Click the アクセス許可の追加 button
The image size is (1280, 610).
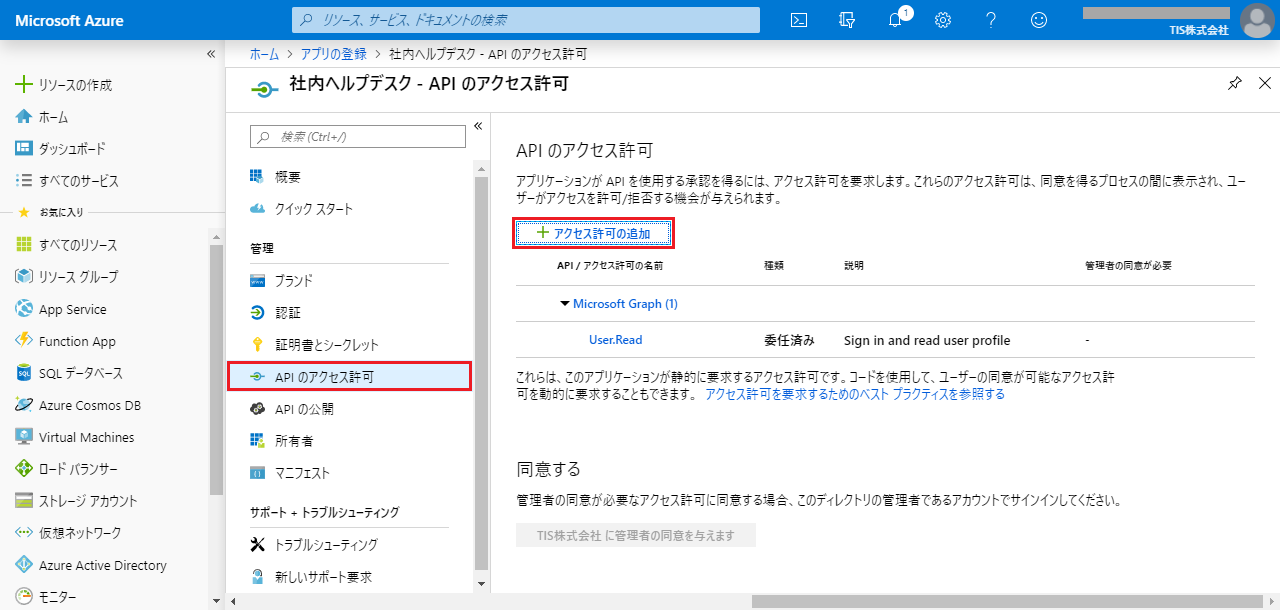pos(593,233)
